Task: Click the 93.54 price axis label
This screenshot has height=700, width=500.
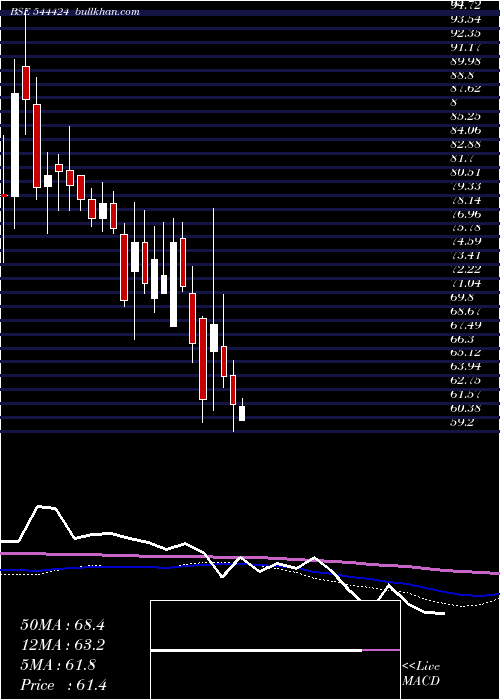Action: click(466, 19)
